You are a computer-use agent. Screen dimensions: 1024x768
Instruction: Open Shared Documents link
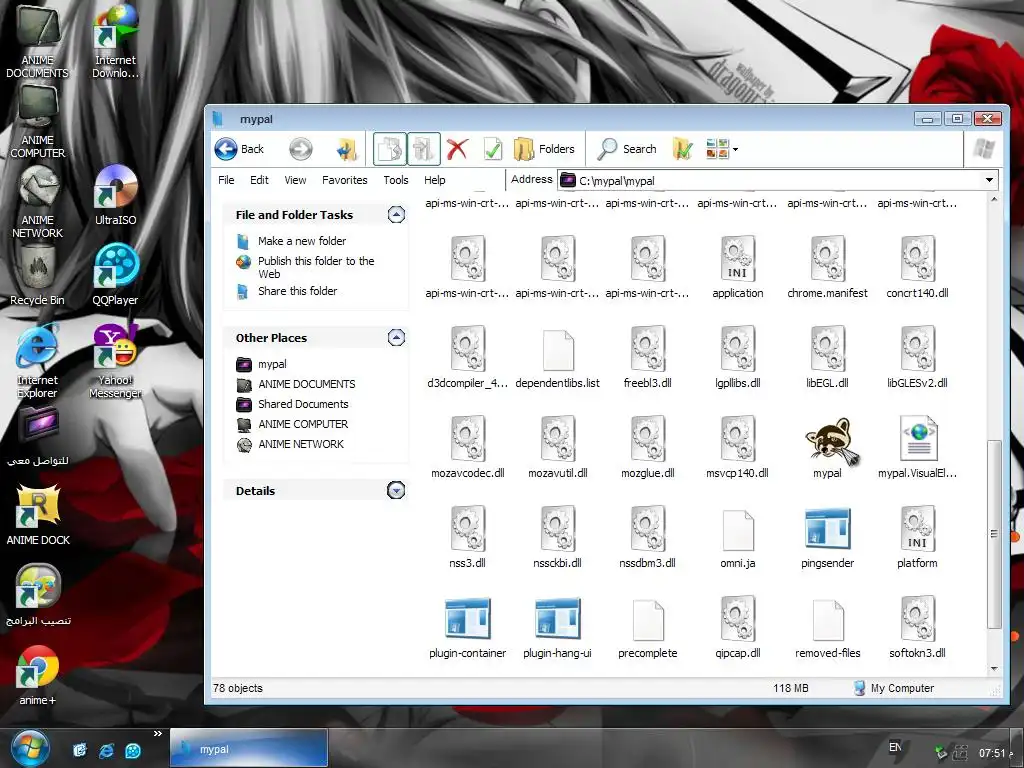coord(303,404)
